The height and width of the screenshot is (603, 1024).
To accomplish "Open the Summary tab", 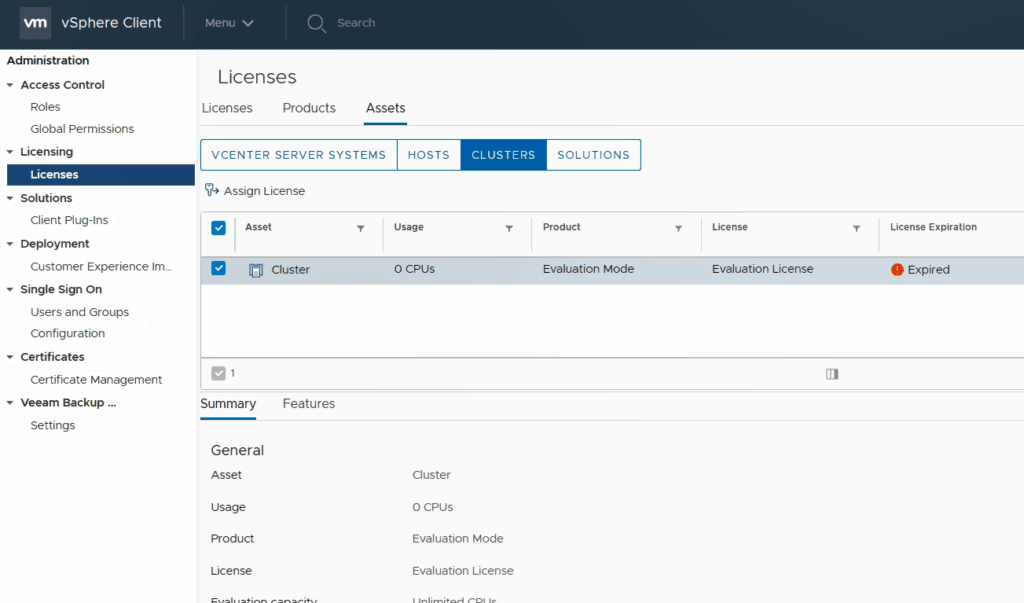I will [x=228, y=404].
